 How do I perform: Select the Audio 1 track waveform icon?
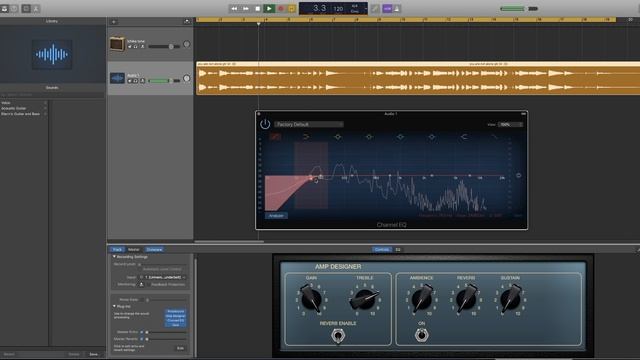tap(117, 78)
